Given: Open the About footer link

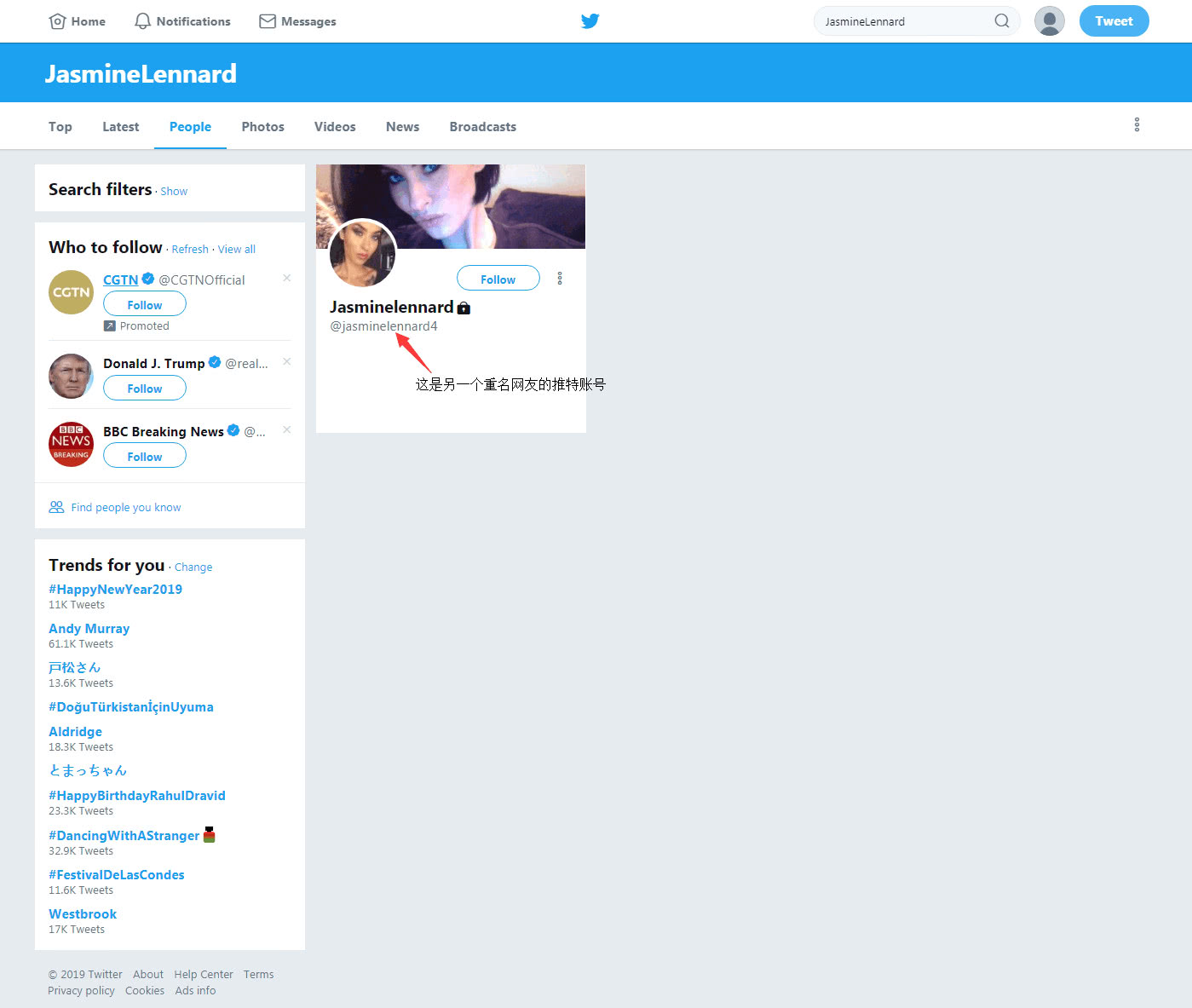Looking at the screenshot, I should tap(148, 975).
